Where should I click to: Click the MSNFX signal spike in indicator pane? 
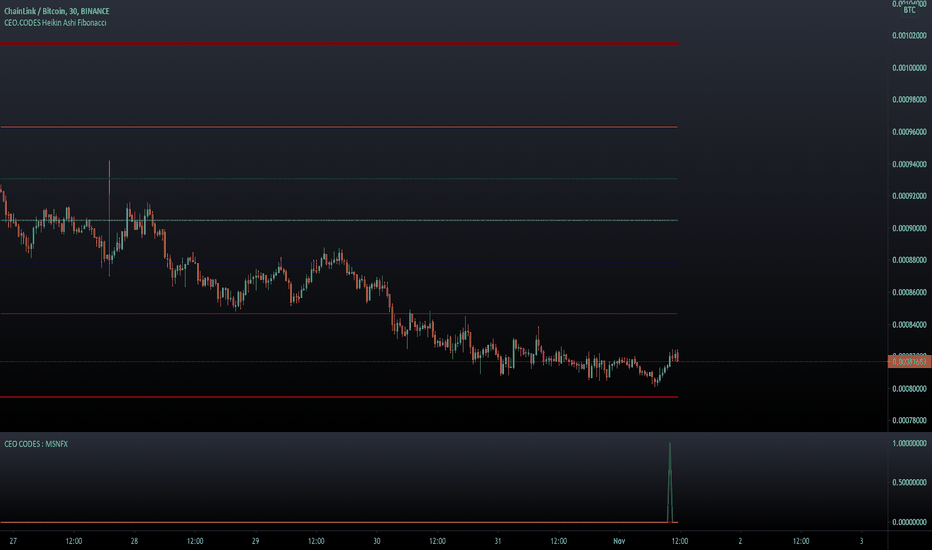tap(670, 482)
